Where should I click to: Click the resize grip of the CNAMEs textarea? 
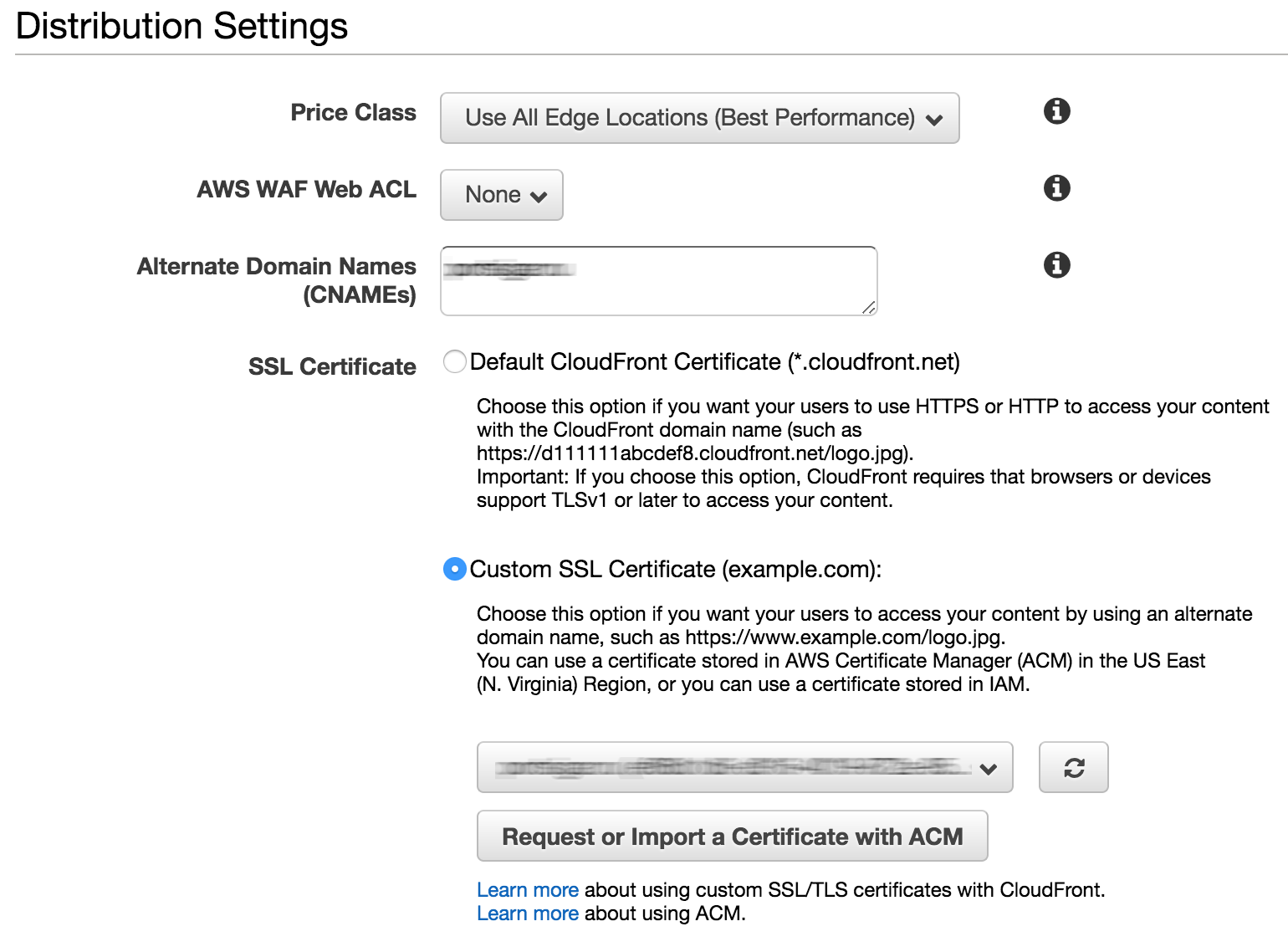tap(869, 308)
